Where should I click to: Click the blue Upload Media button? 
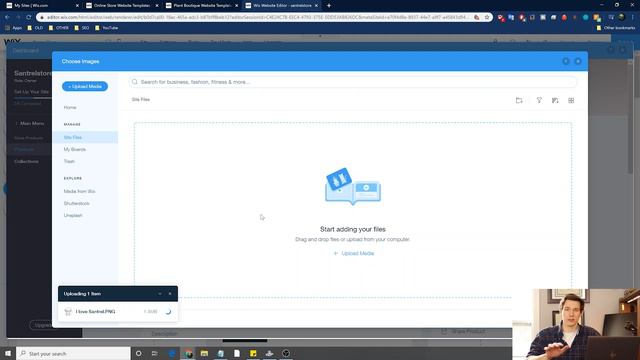click(x=85, y=86)
